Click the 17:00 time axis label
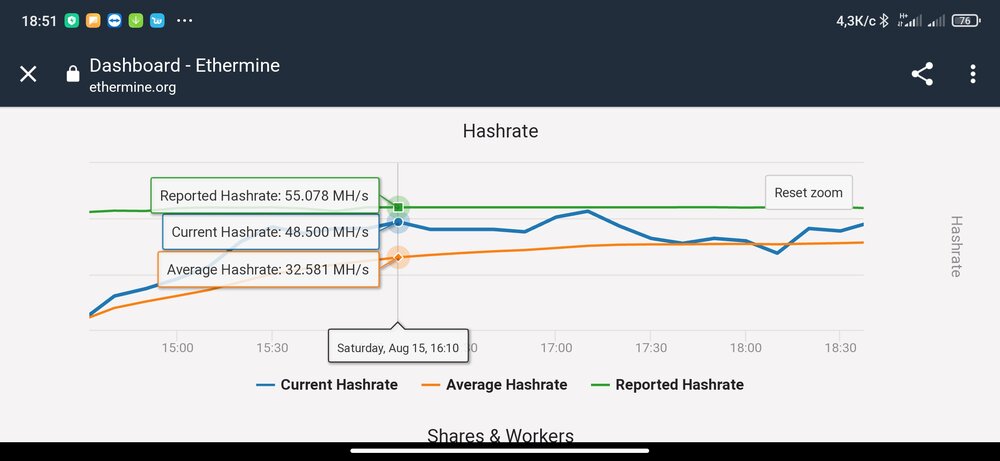Viewport: 1000px width, 461px height. point(556,348)
